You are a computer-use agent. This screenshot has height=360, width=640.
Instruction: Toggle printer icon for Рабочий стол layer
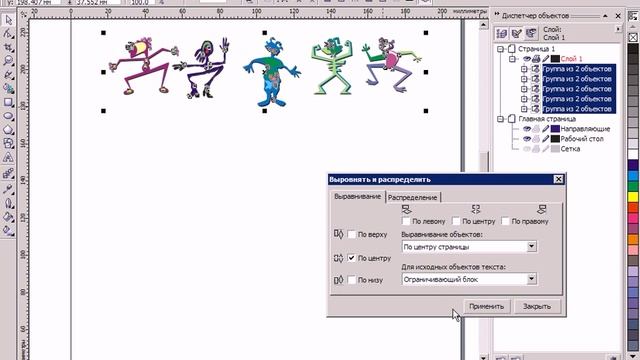(x=536, y=139)
